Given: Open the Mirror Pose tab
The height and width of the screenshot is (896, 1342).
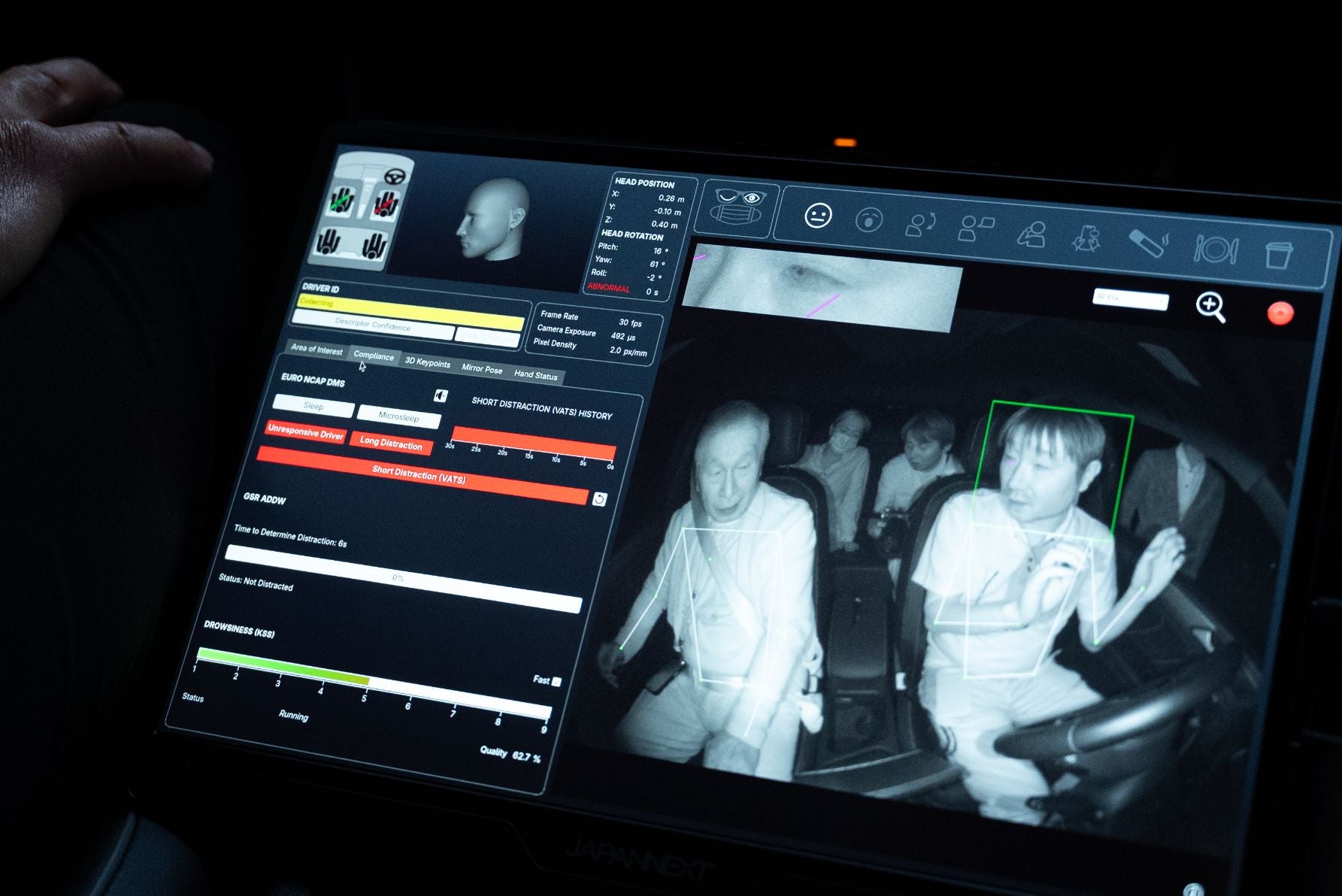Looking at the screenshot, I should (482, 368).
